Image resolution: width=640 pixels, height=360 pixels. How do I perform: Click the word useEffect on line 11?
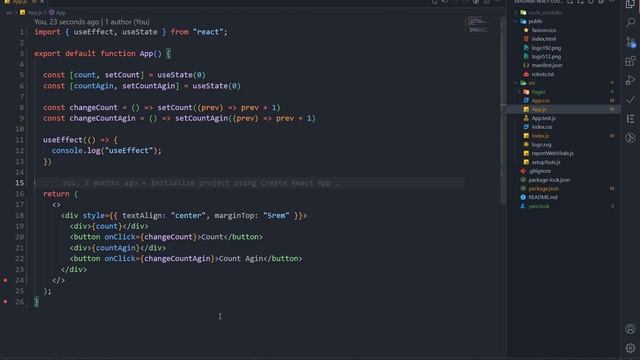pos(63,140)
